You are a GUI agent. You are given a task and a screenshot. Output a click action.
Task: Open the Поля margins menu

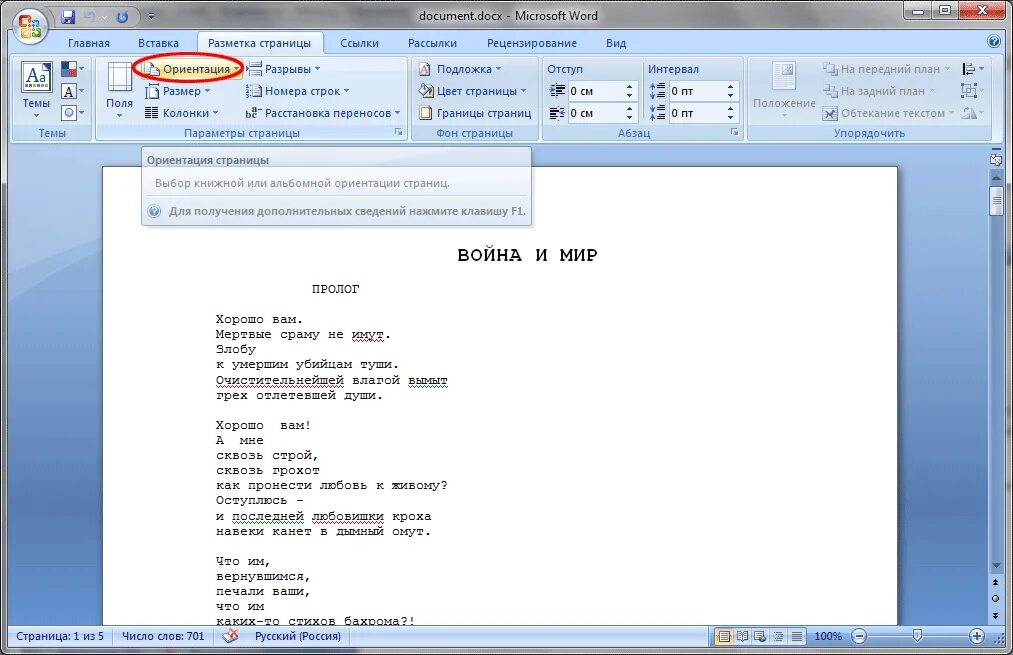[120, 89]
